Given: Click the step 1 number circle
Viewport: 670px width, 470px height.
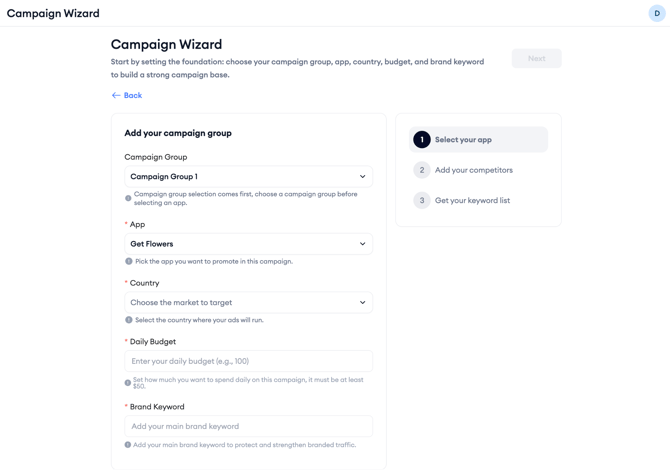Looking at the screenshot, I should 422,140.
